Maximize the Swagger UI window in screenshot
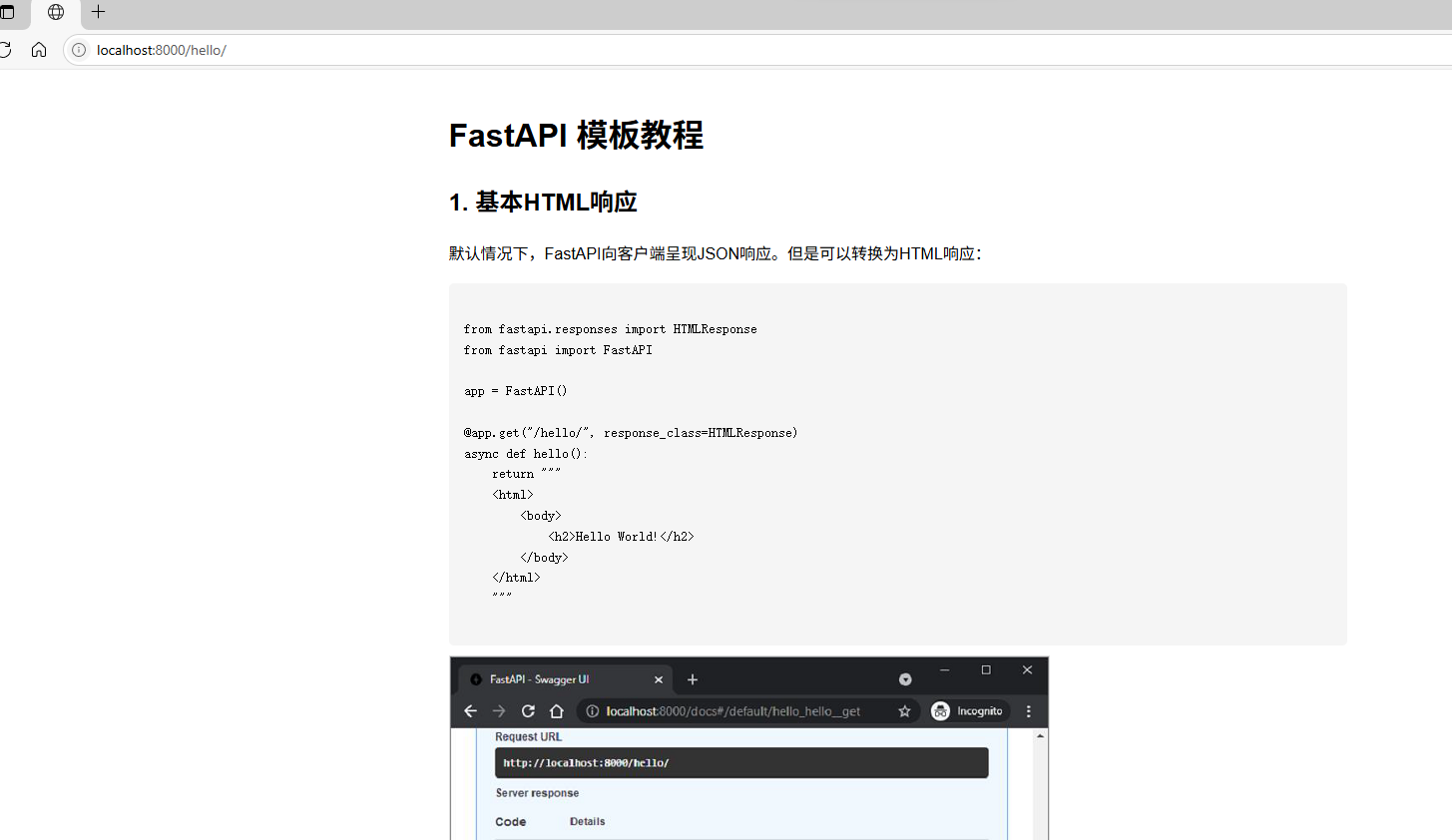This screenshot has height=840, width=1452. point(986,670)
